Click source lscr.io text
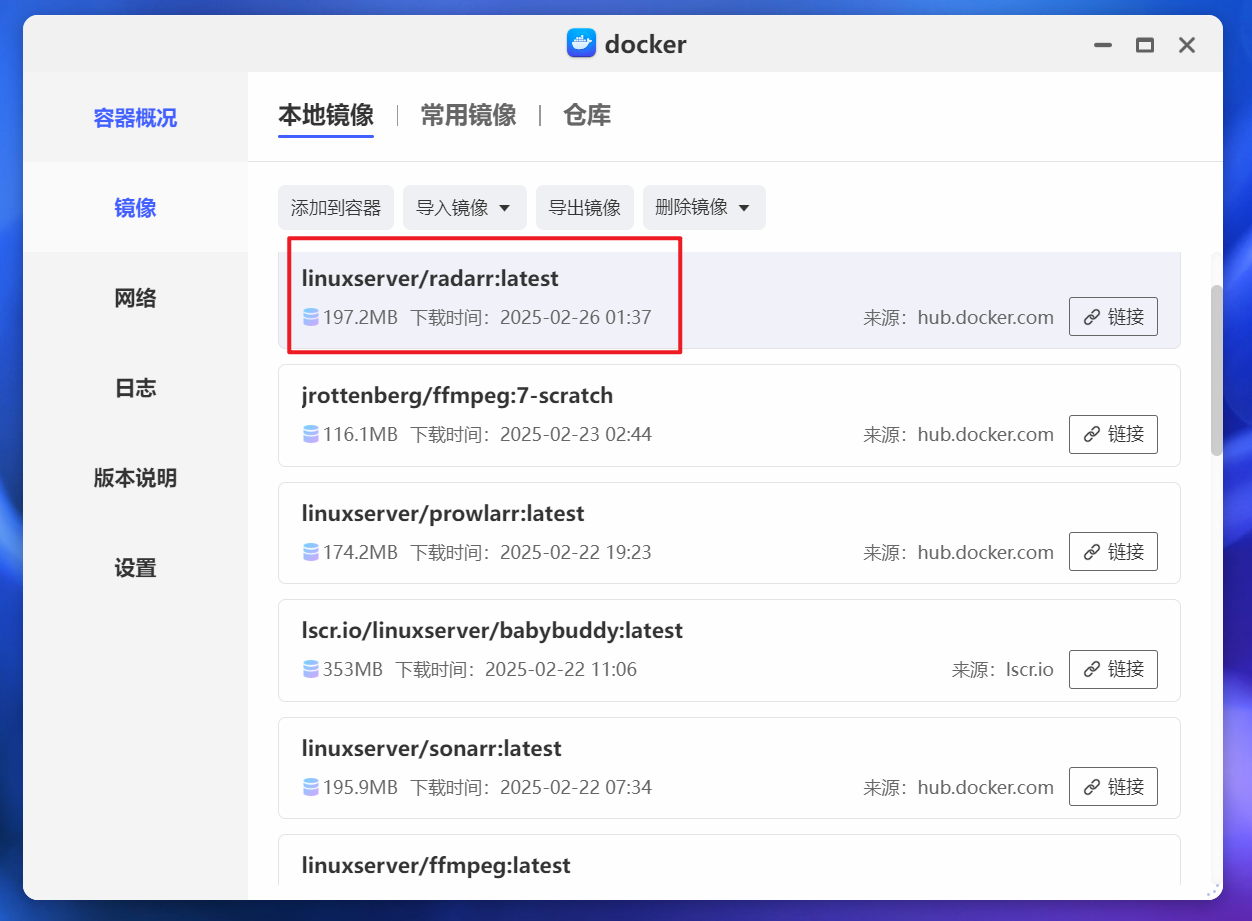The image size is (1252, 921). click(x=1030, y=669)
